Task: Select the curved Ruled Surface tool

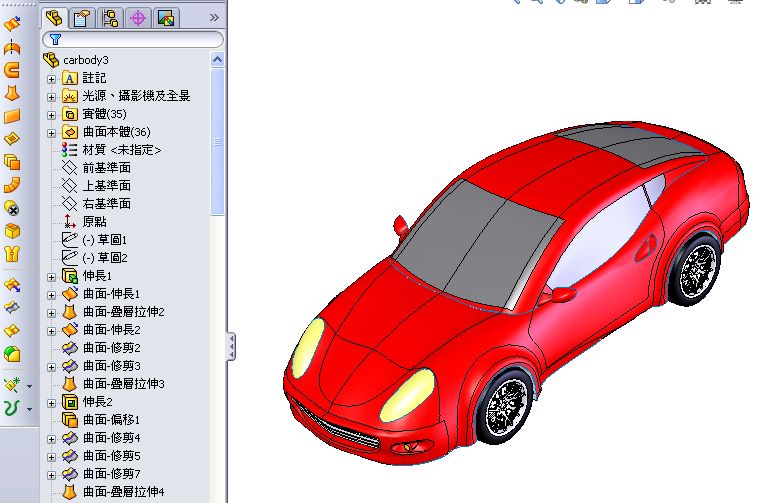Action: pos(12,185)
